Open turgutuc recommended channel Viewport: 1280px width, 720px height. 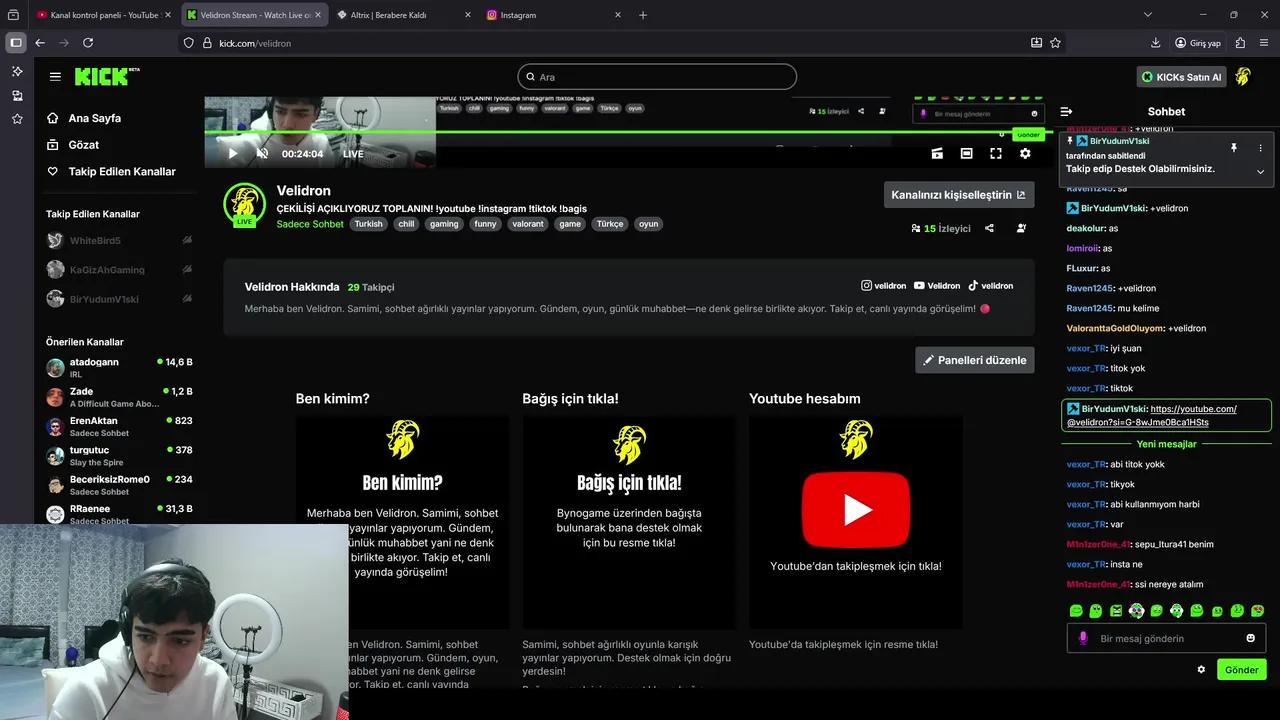(x=119, y=455)
